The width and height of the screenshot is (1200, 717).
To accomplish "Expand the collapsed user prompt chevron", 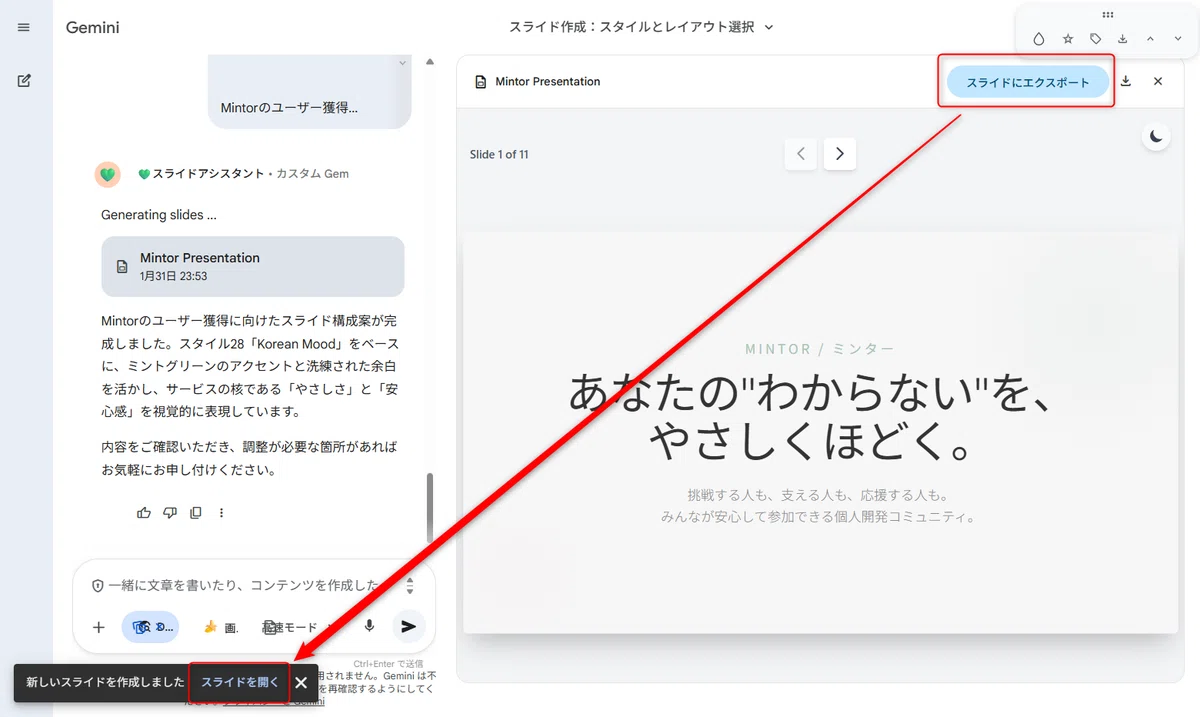I will (x=403, y=63).
